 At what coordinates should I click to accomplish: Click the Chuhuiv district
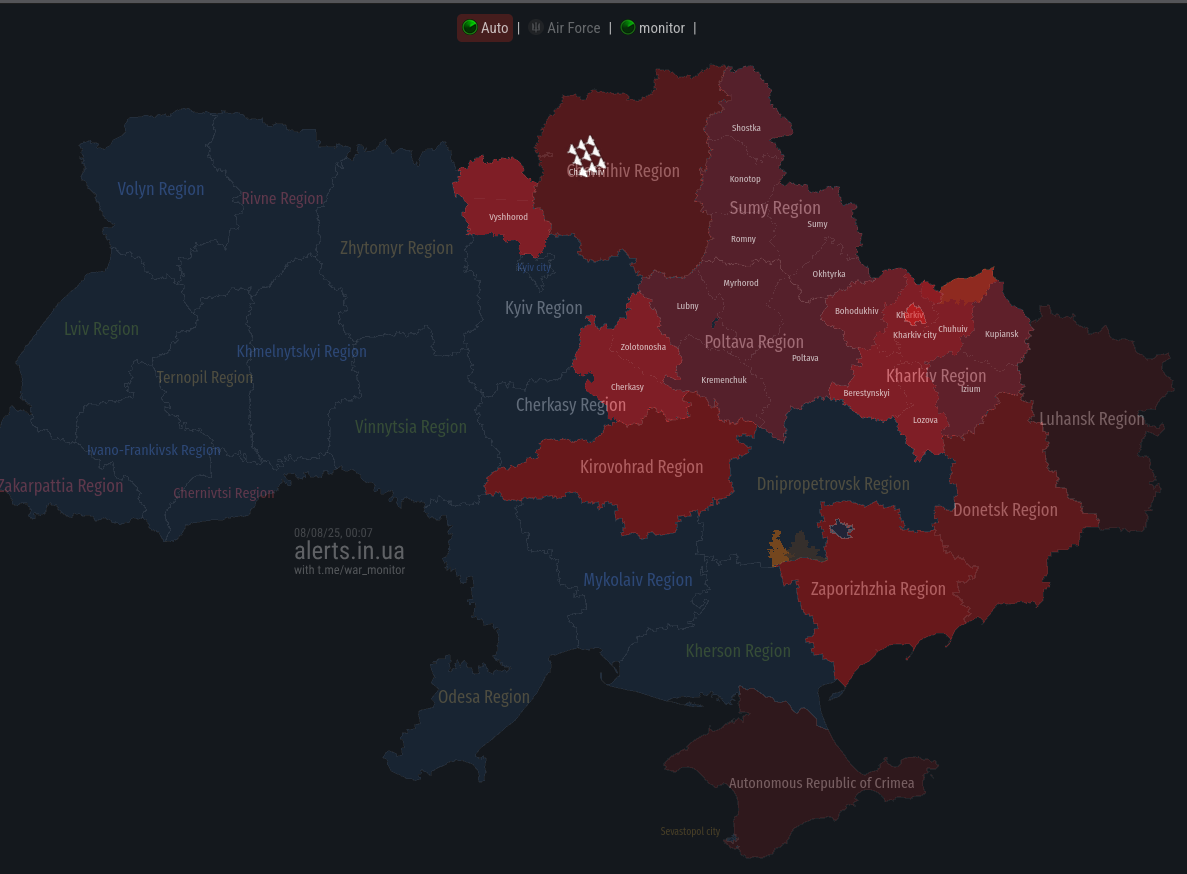pos(952,328)
